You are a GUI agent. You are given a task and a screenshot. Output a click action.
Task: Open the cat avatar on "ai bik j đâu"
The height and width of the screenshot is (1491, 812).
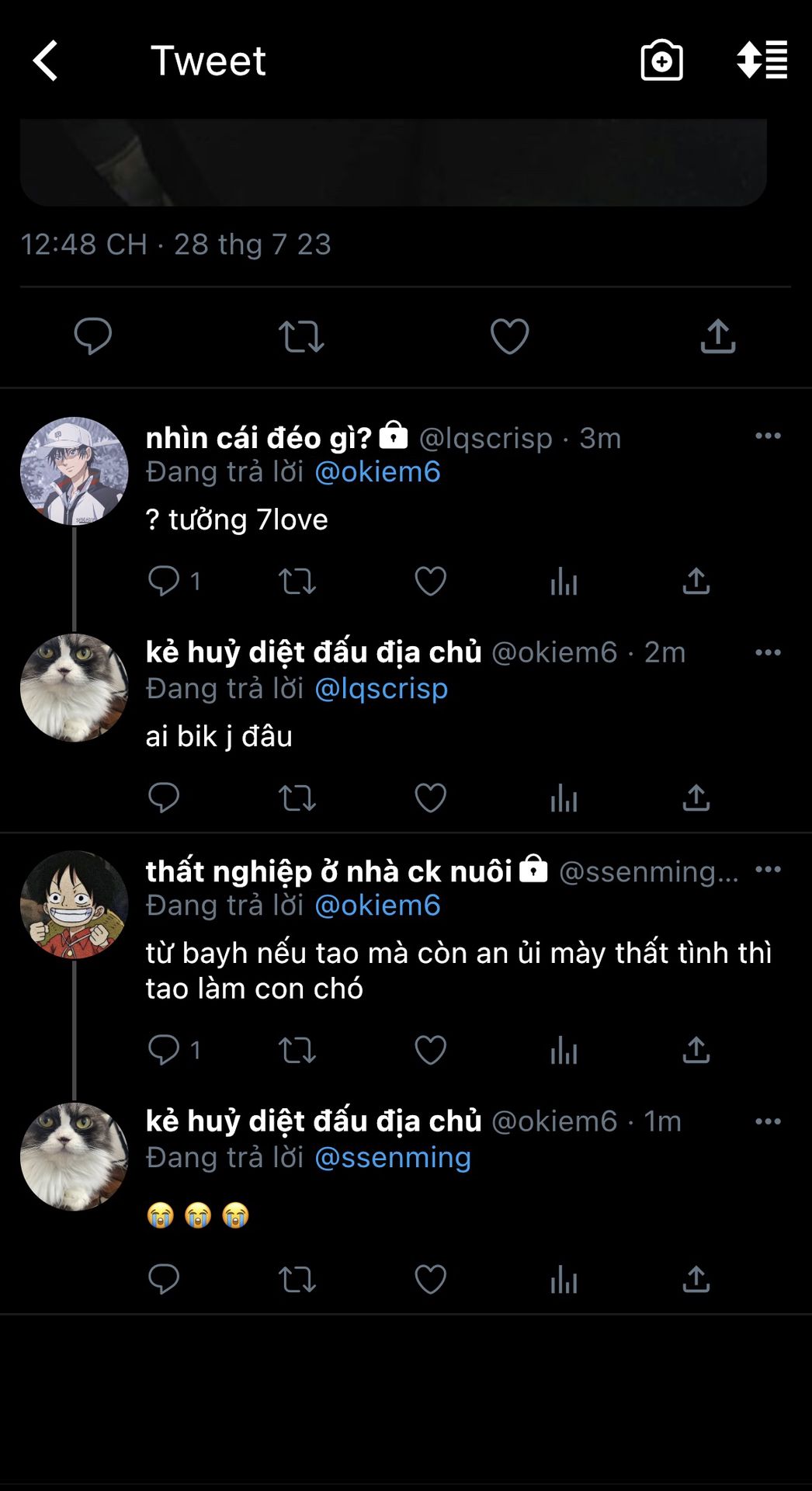(x=75, y=688)
